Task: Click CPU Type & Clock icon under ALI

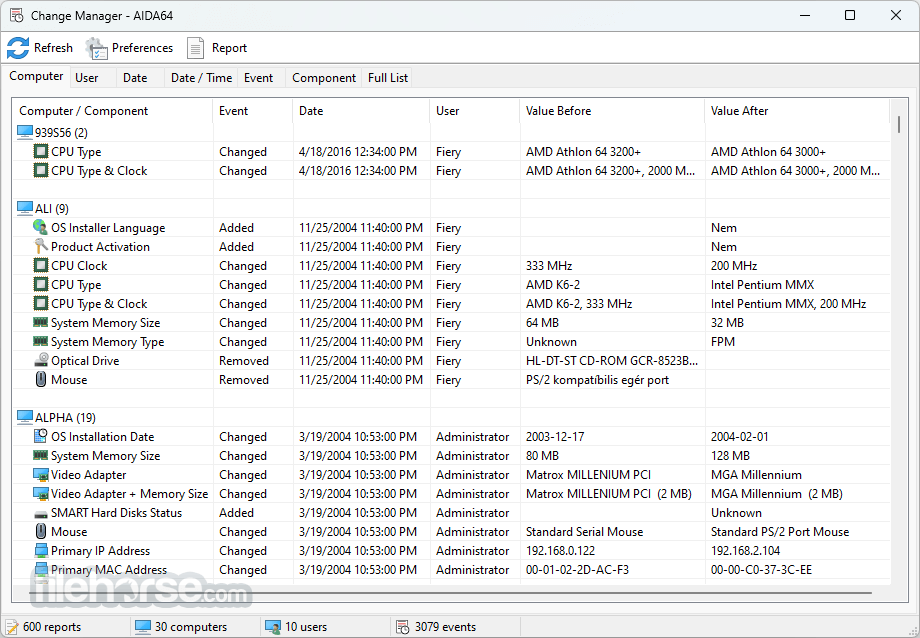Action: (x=40, y=303)
